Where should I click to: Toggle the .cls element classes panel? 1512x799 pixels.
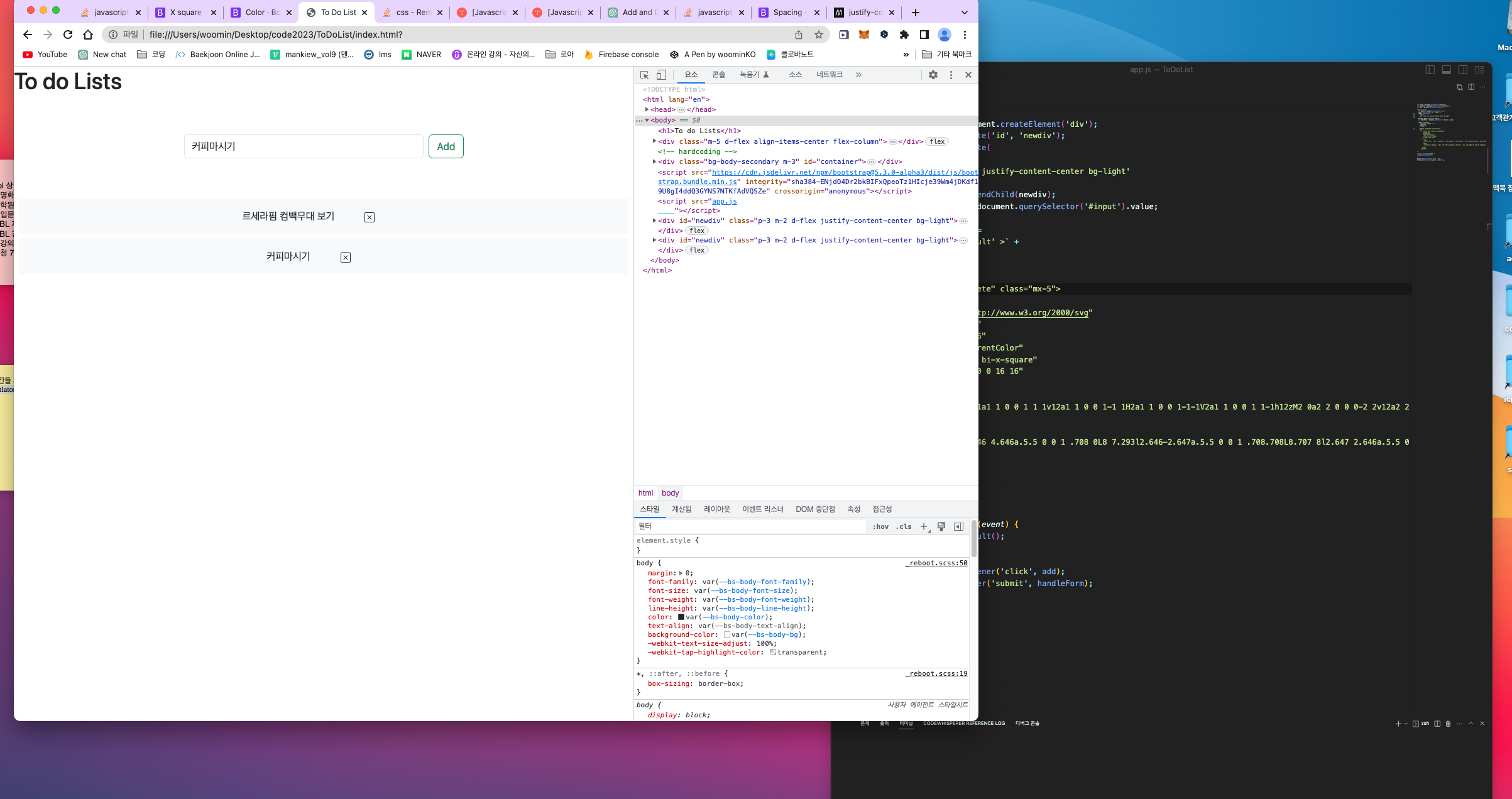(x=904, y=527)
